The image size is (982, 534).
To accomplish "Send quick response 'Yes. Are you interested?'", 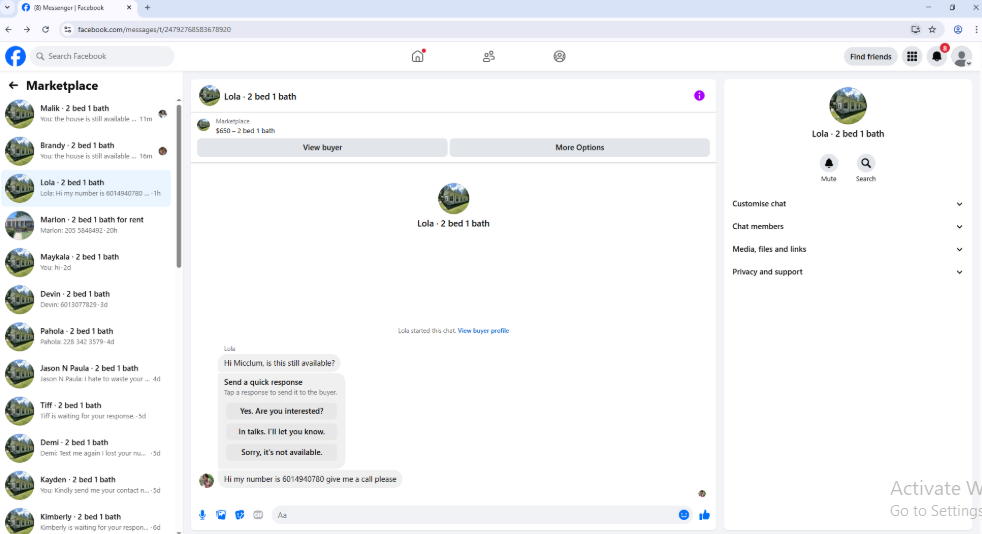I will pos(281,411).
